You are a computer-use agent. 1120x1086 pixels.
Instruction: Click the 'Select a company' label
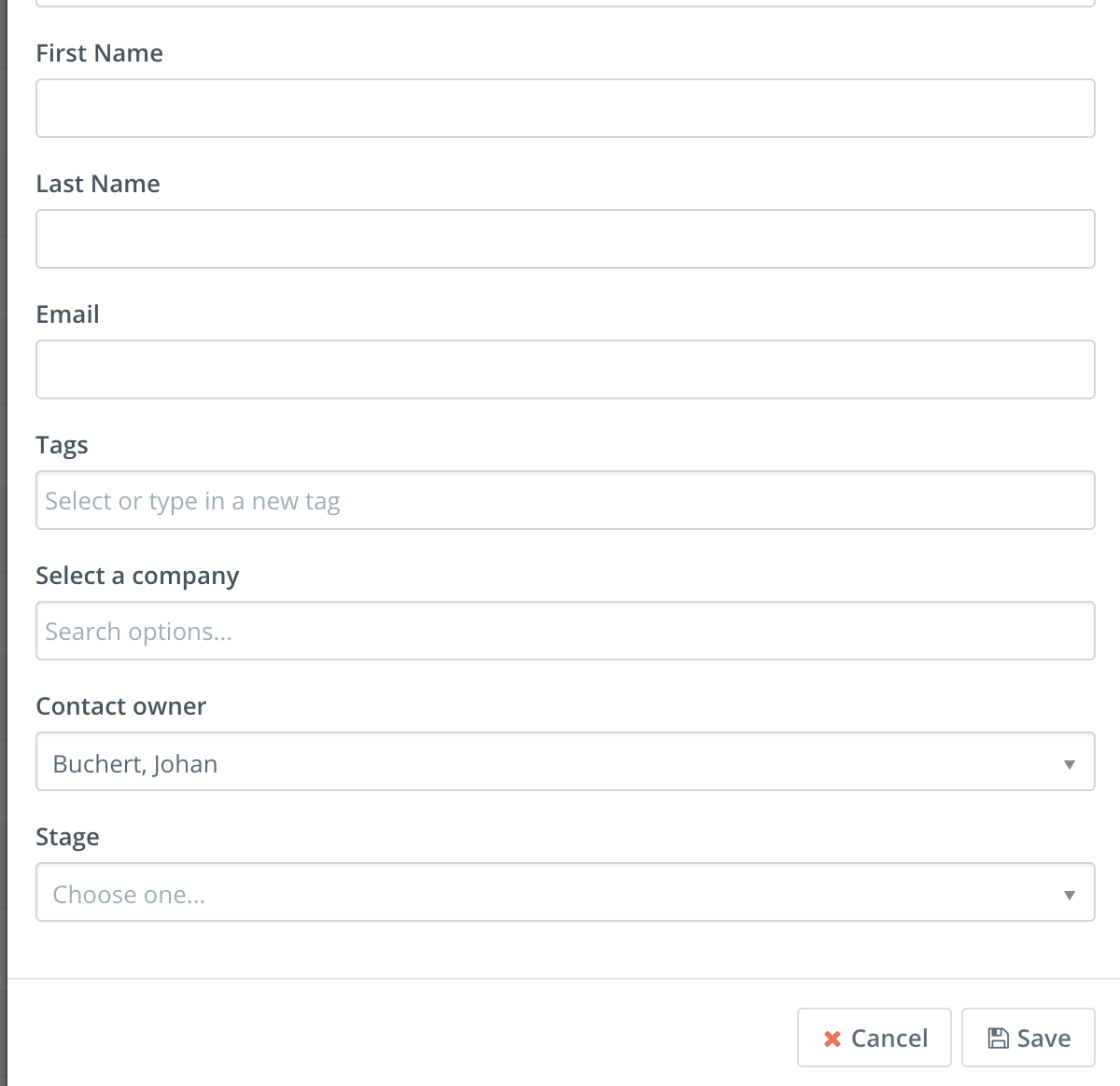137,577
